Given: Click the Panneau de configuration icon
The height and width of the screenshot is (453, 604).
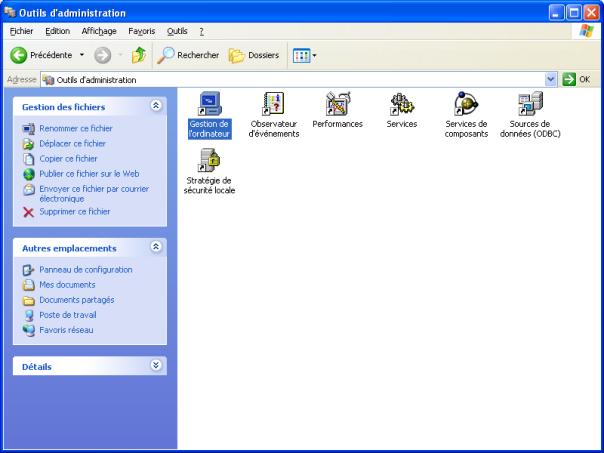Looking at the screenshot, I should point(29,270).
